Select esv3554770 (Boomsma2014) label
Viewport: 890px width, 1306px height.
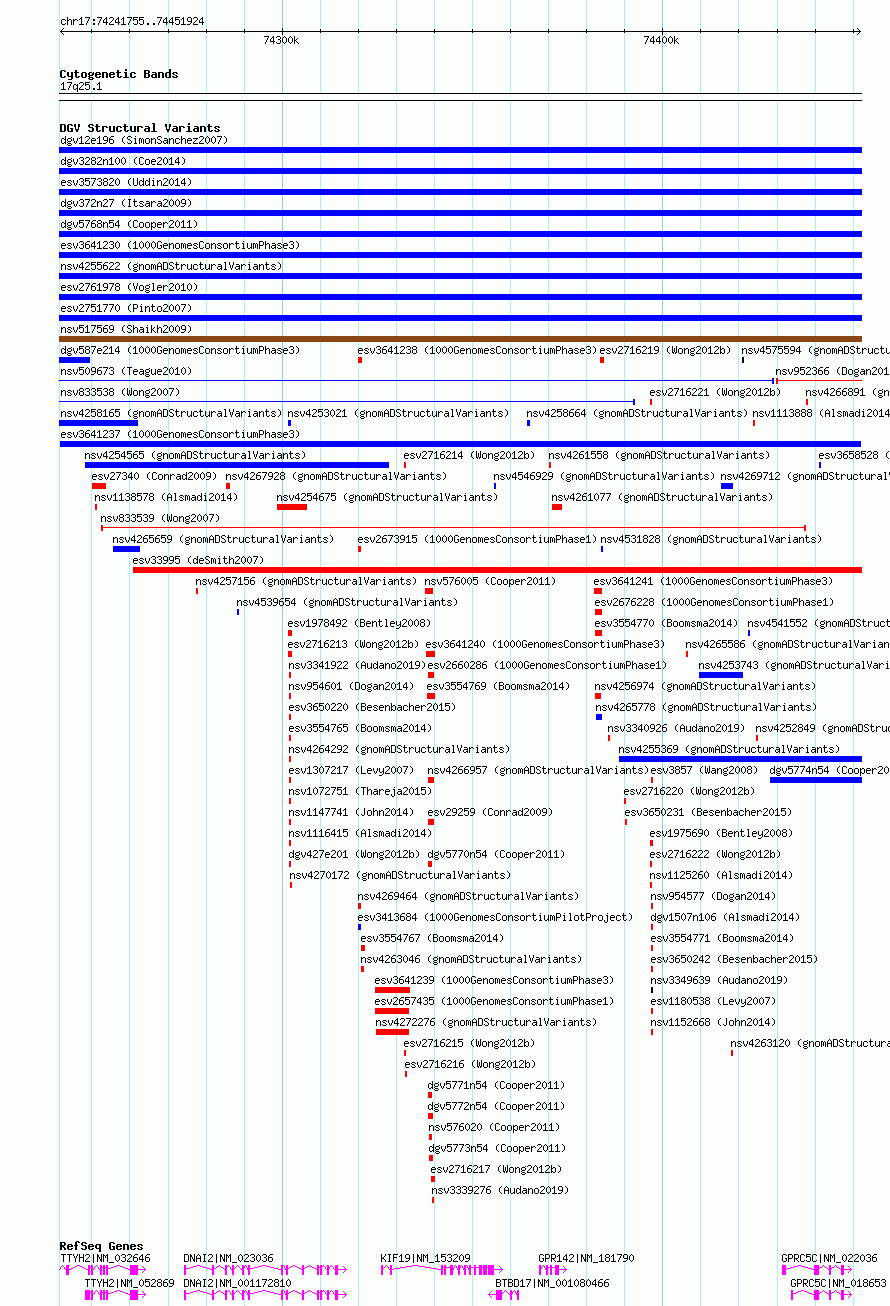click(666, 623)
